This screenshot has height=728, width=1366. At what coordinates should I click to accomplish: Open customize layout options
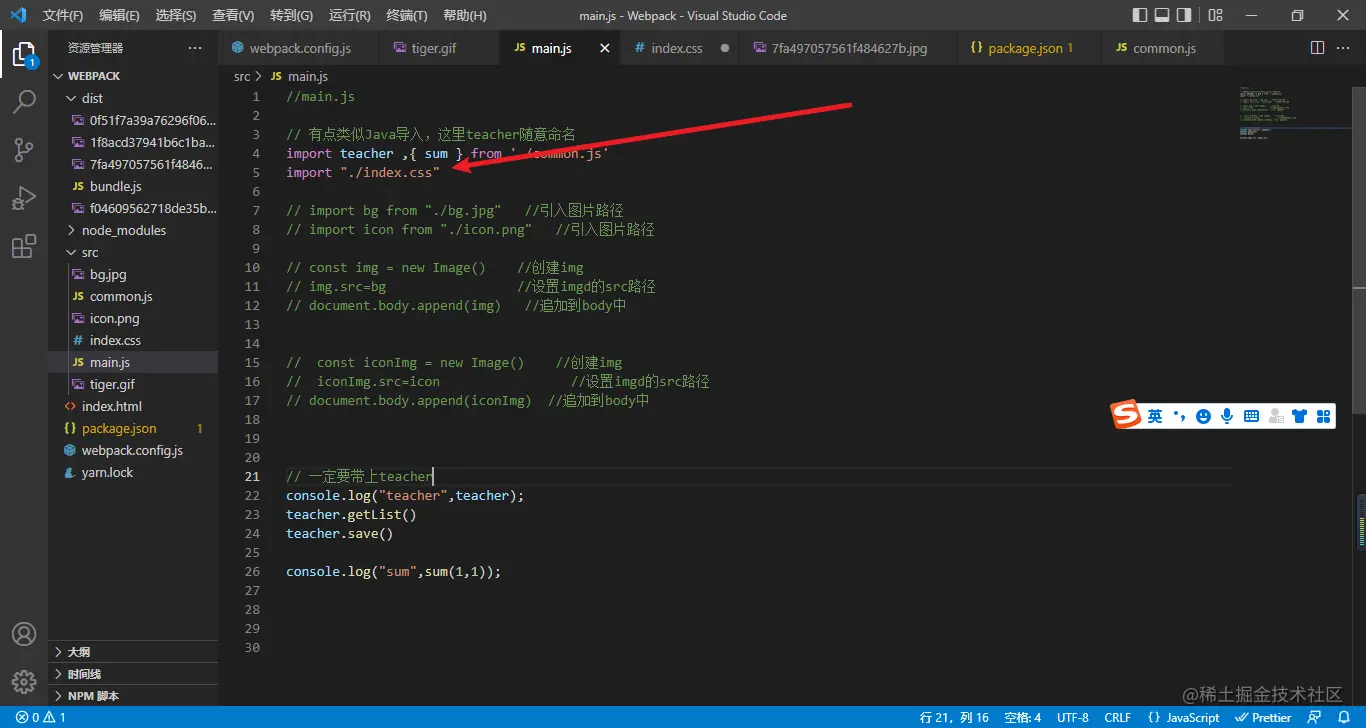(1215, 15)
